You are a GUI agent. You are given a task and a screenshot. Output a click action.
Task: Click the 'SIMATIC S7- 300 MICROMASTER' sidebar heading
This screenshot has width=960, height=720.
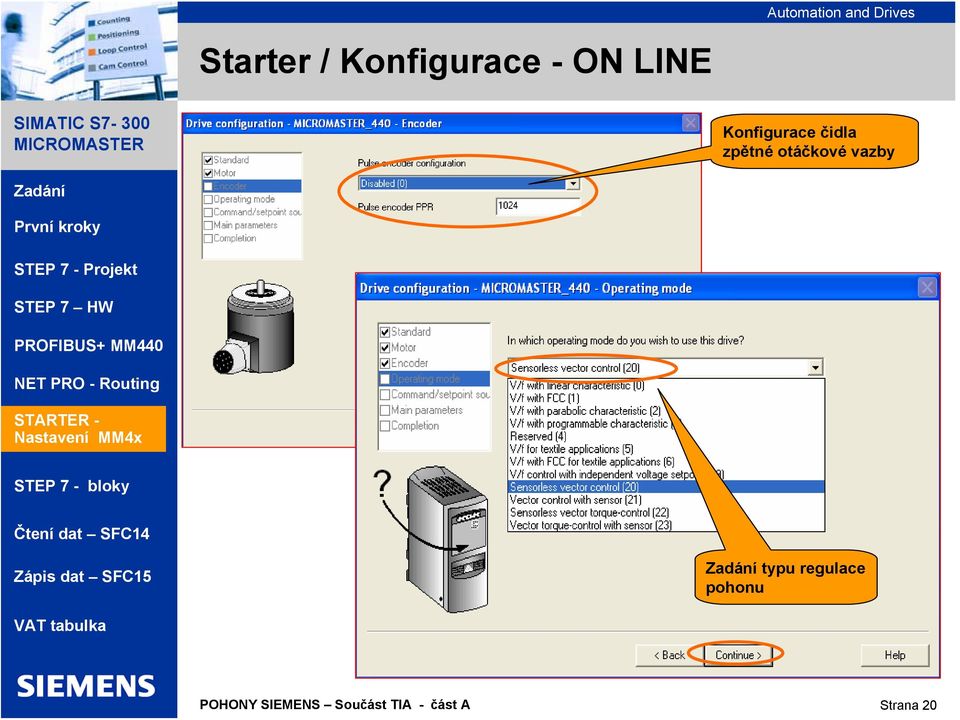pos(81,134)
